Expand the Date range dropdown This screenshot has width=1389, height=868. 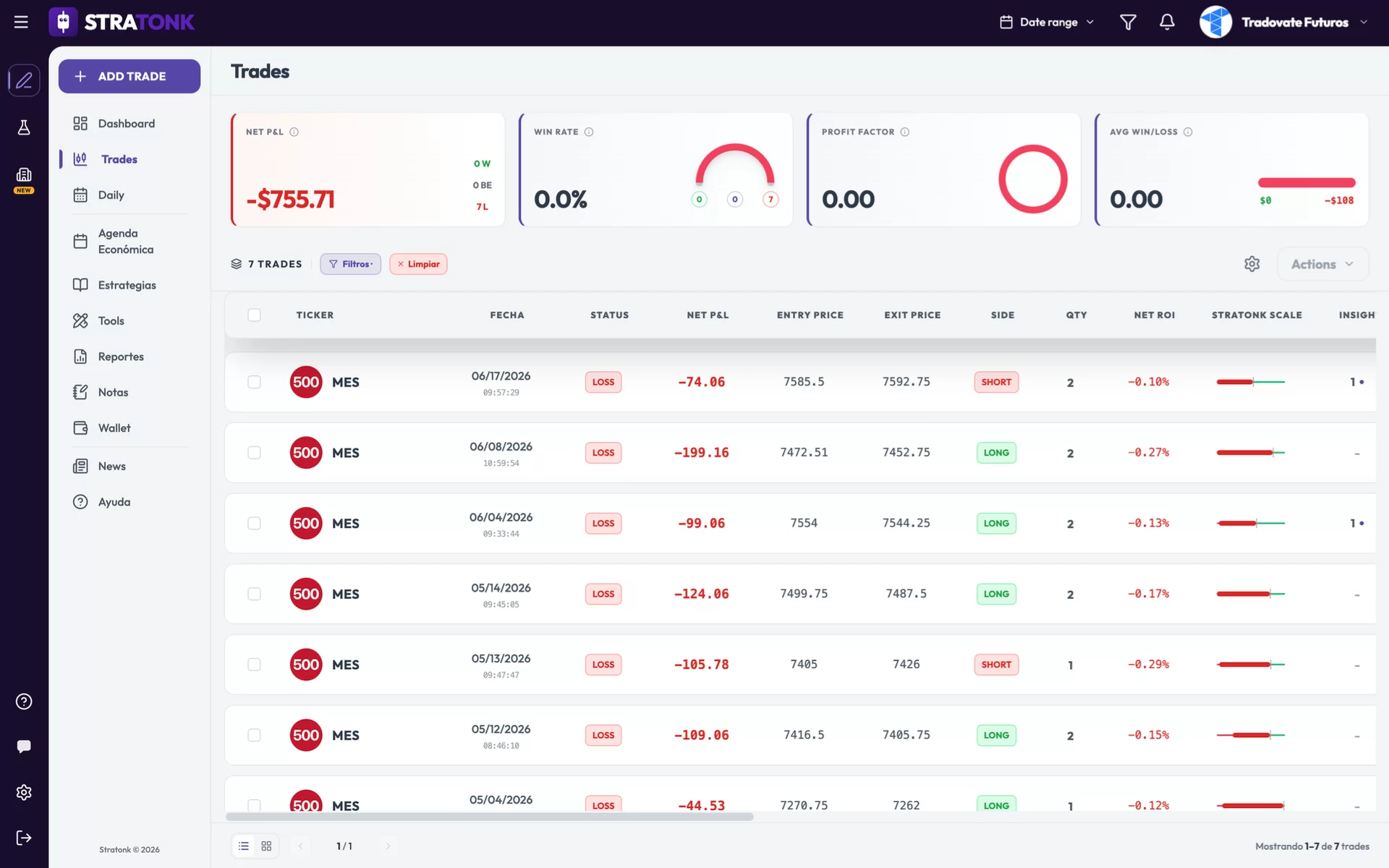[x=1047, y=22]
